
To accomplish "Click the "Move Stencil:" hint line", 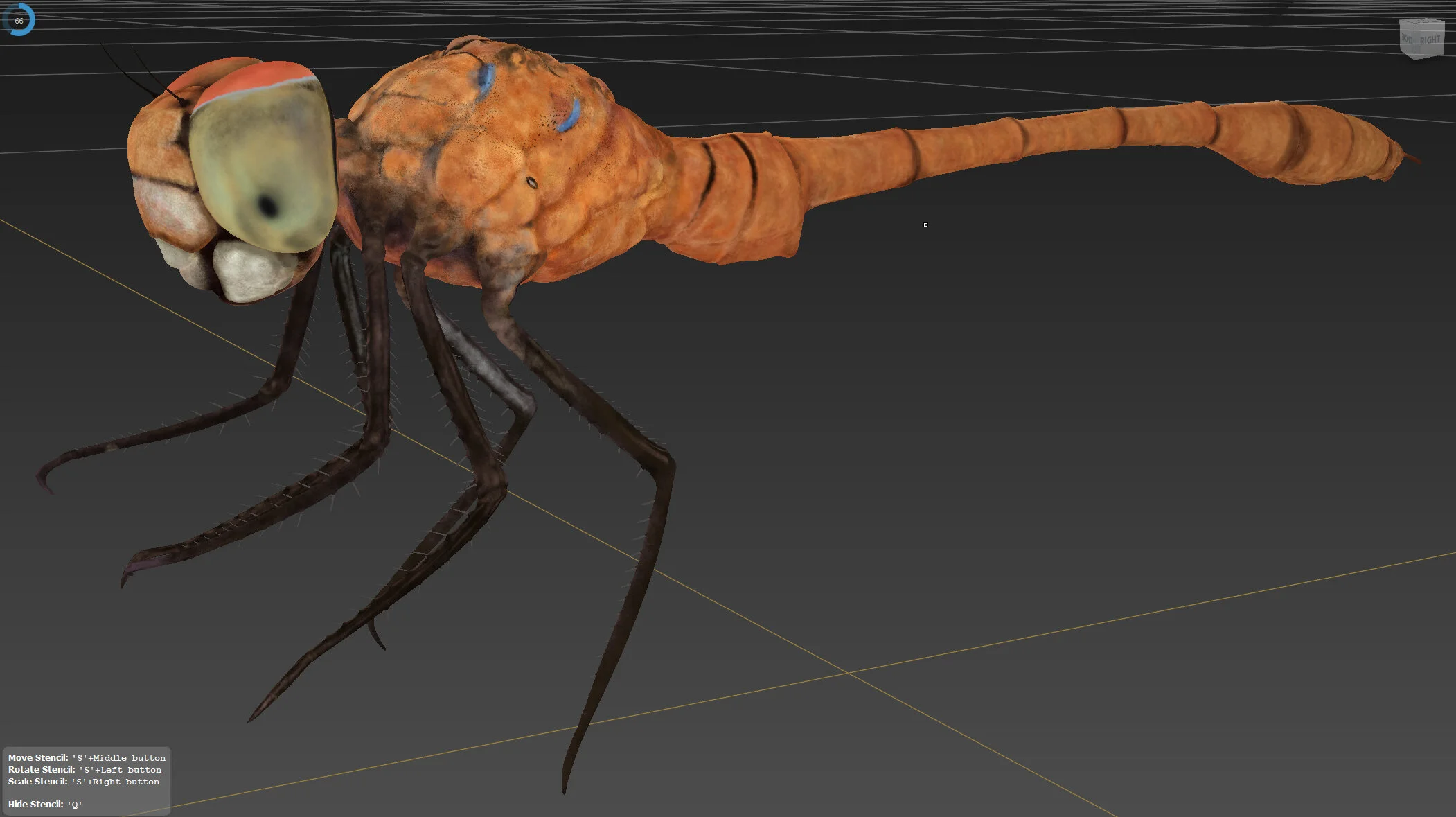I will pos(87,757).
